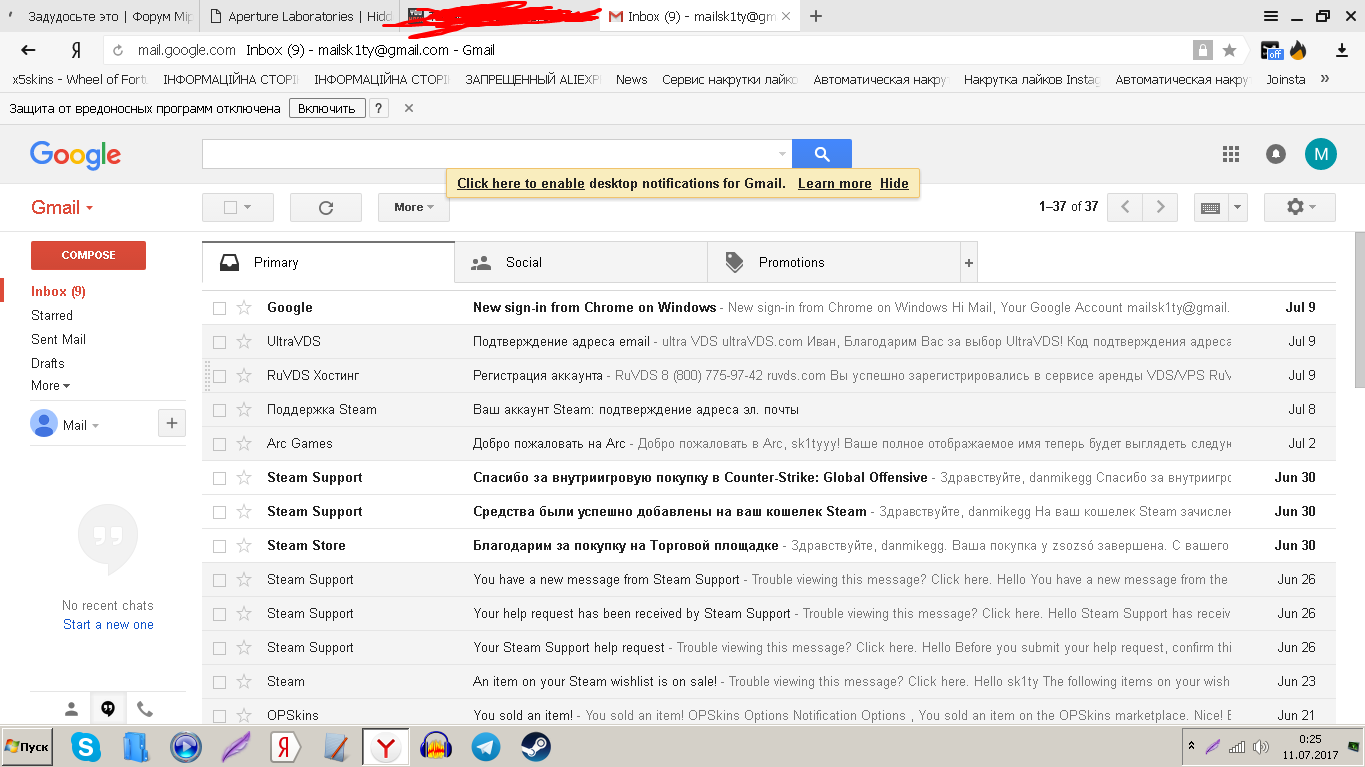Show more bookmarks with the » chevron

1325,79
